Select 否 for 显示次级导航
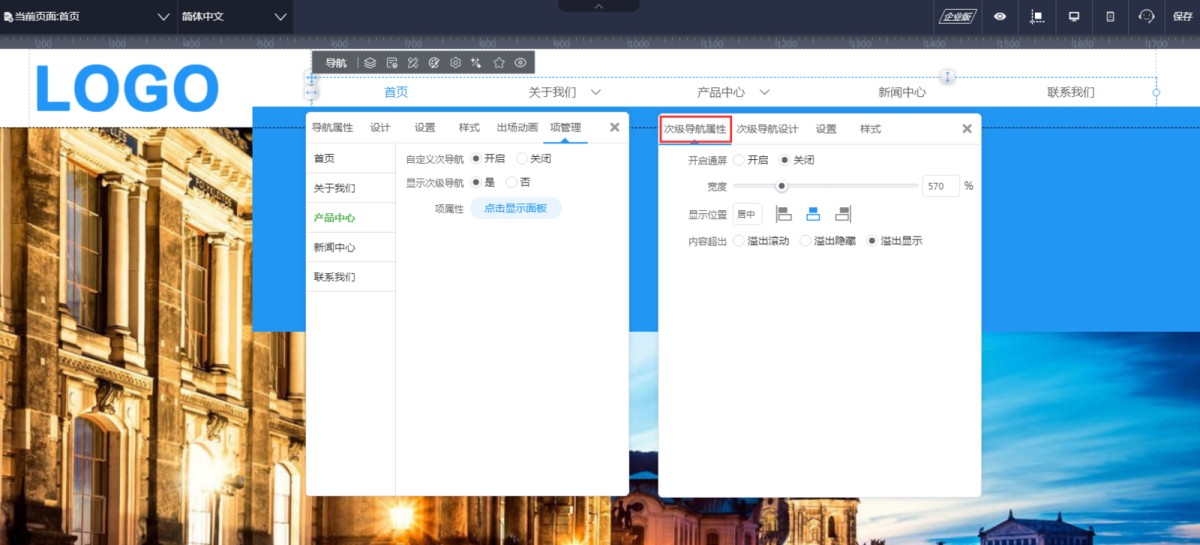 click(x=512, y=183)
